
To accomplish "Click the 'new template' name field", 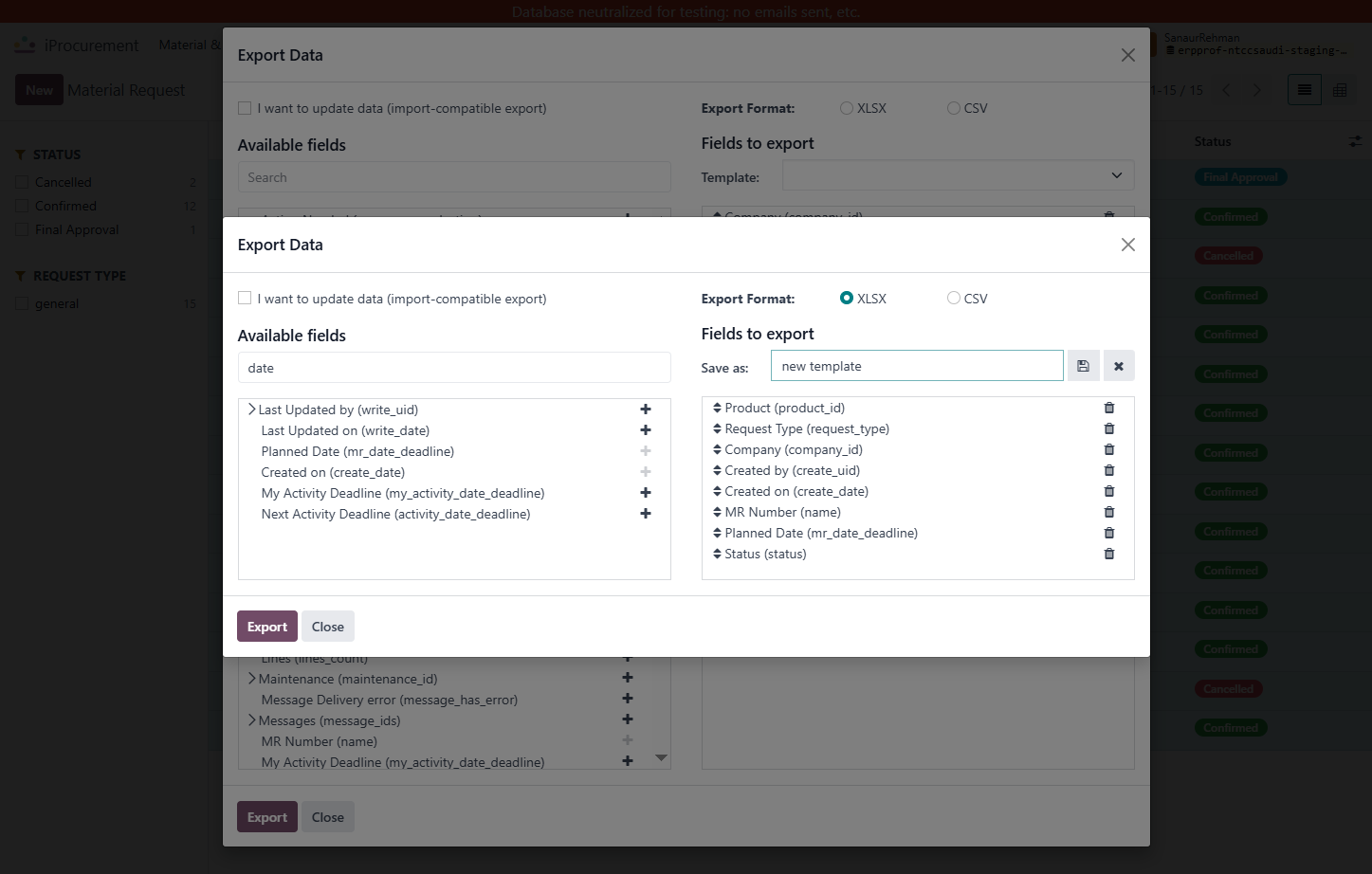I will (917, 366).
